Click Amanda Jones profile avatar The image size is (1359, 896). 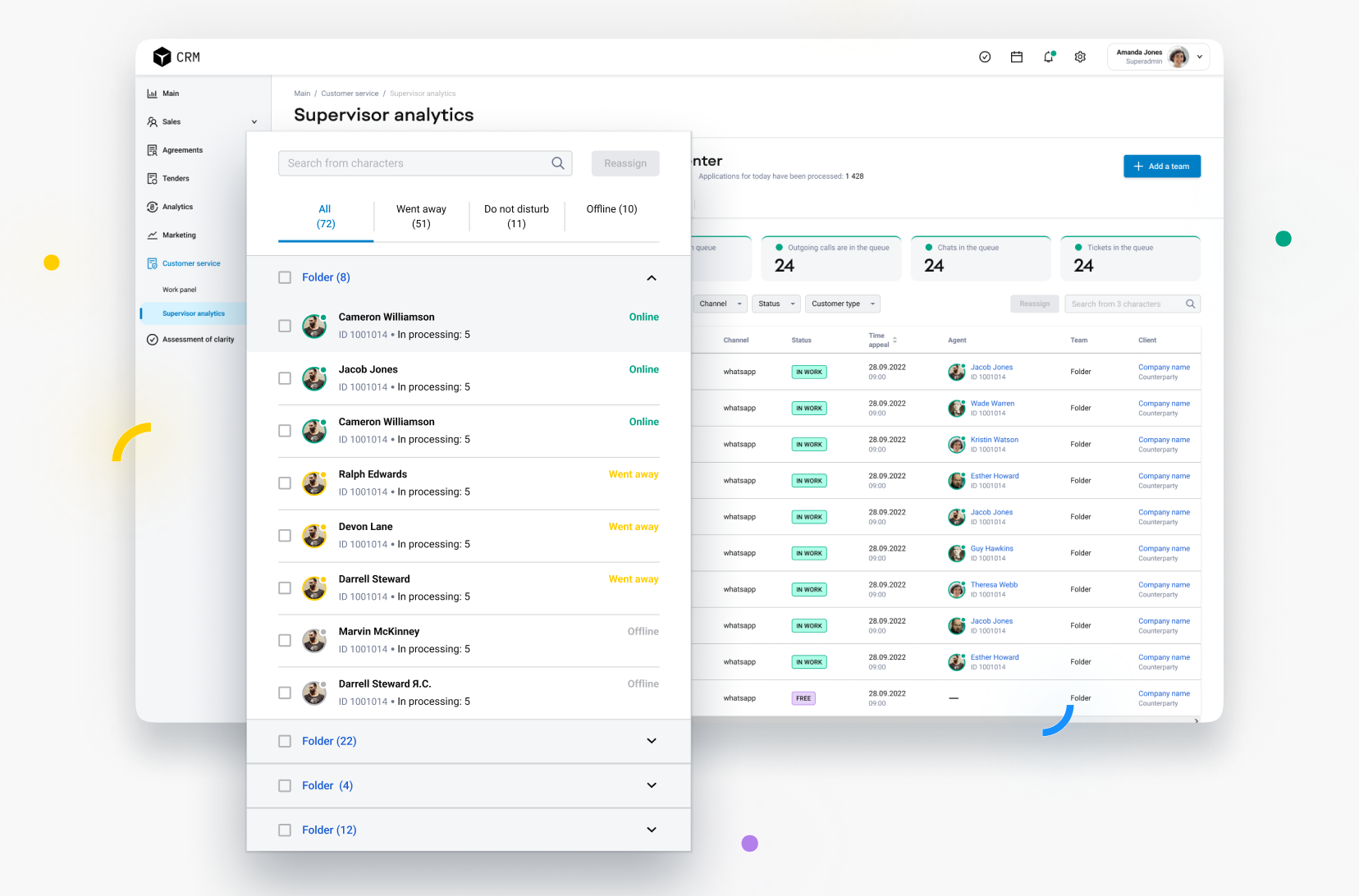click(x=1178, y=57)
